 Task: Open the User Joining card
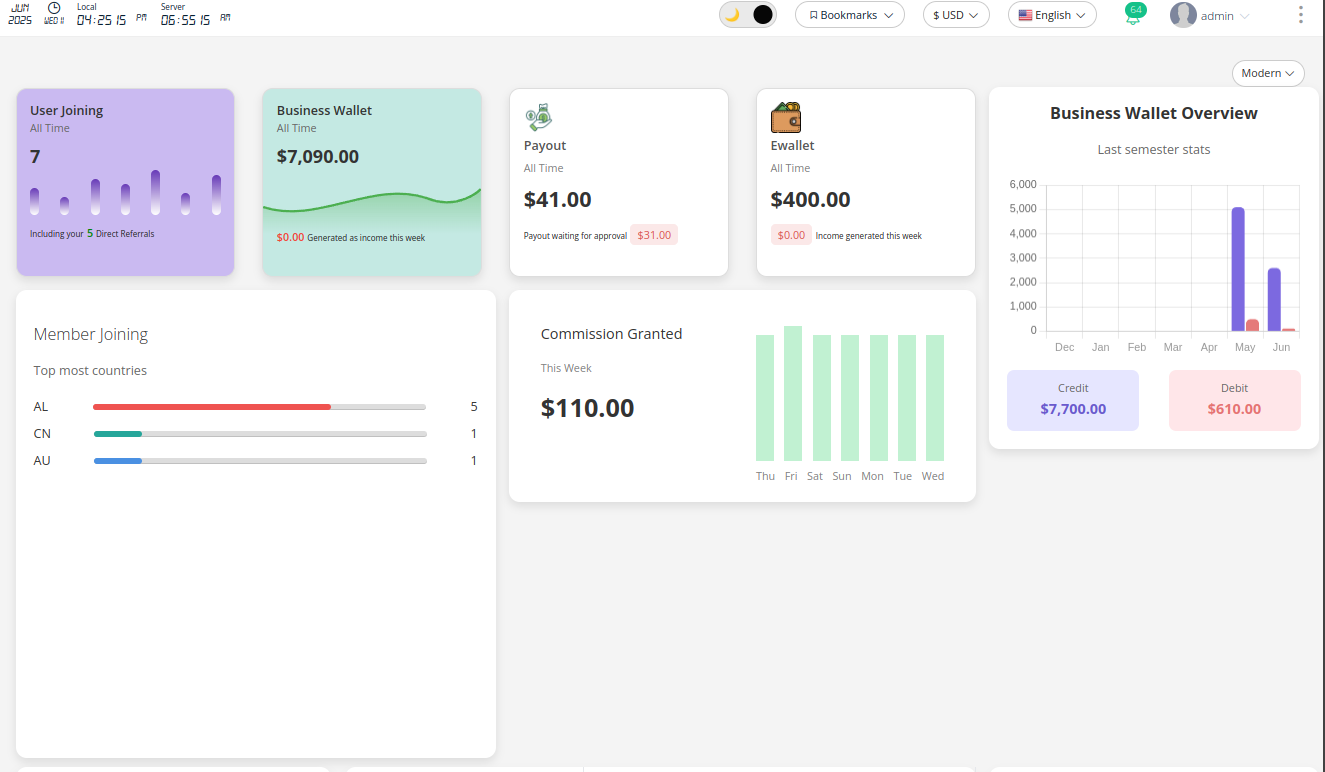click(x=125, y=182)
